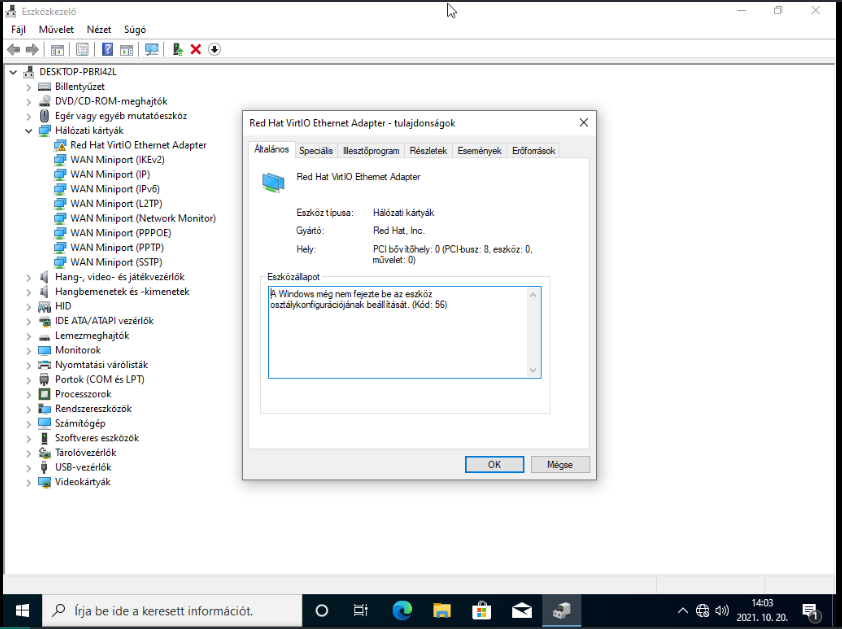Viewport: 842px width, 629px height.
Task: Switch to the Részletek tab
Action: (x=428, y=151)
